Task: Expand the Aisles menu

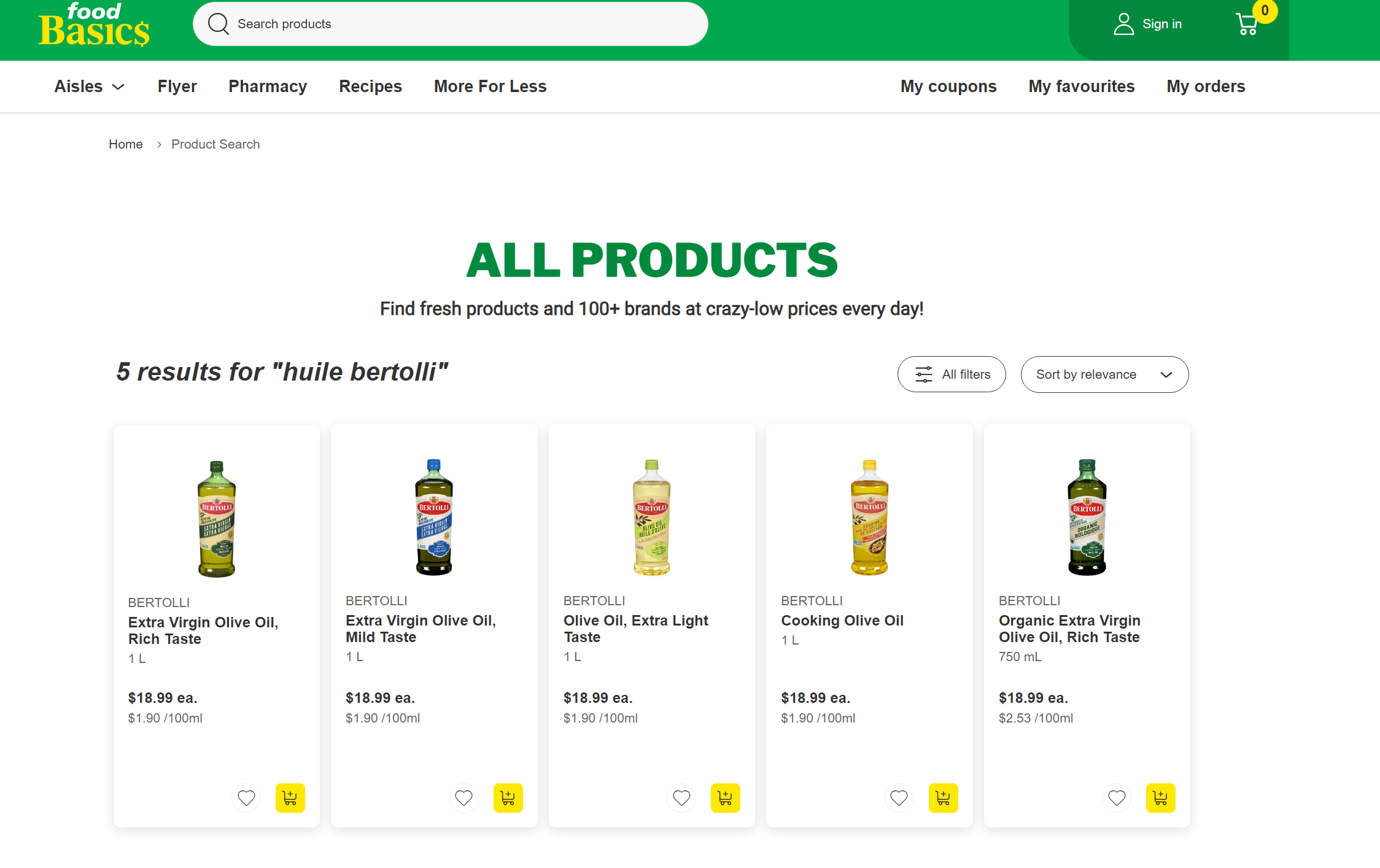Action: (x=90, y=87)
